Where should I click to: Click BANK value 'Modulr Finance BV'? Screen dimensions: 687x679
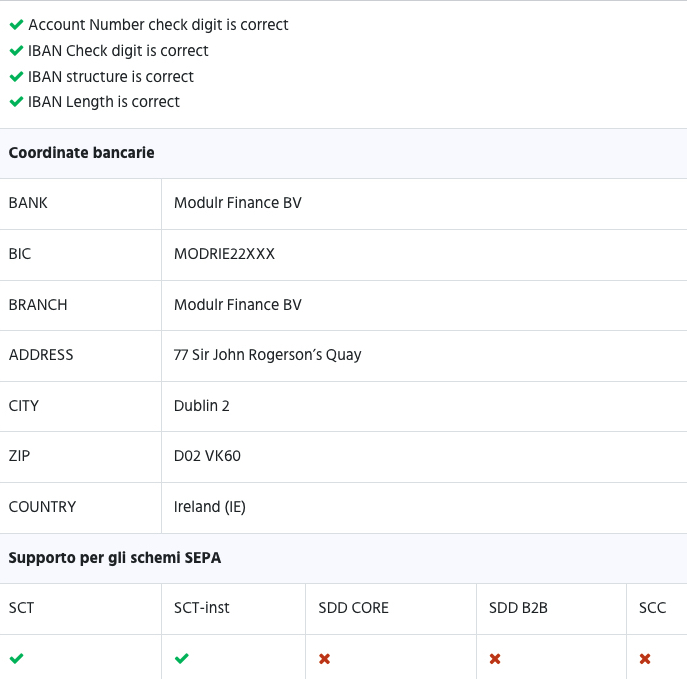[x=237, y=203]
